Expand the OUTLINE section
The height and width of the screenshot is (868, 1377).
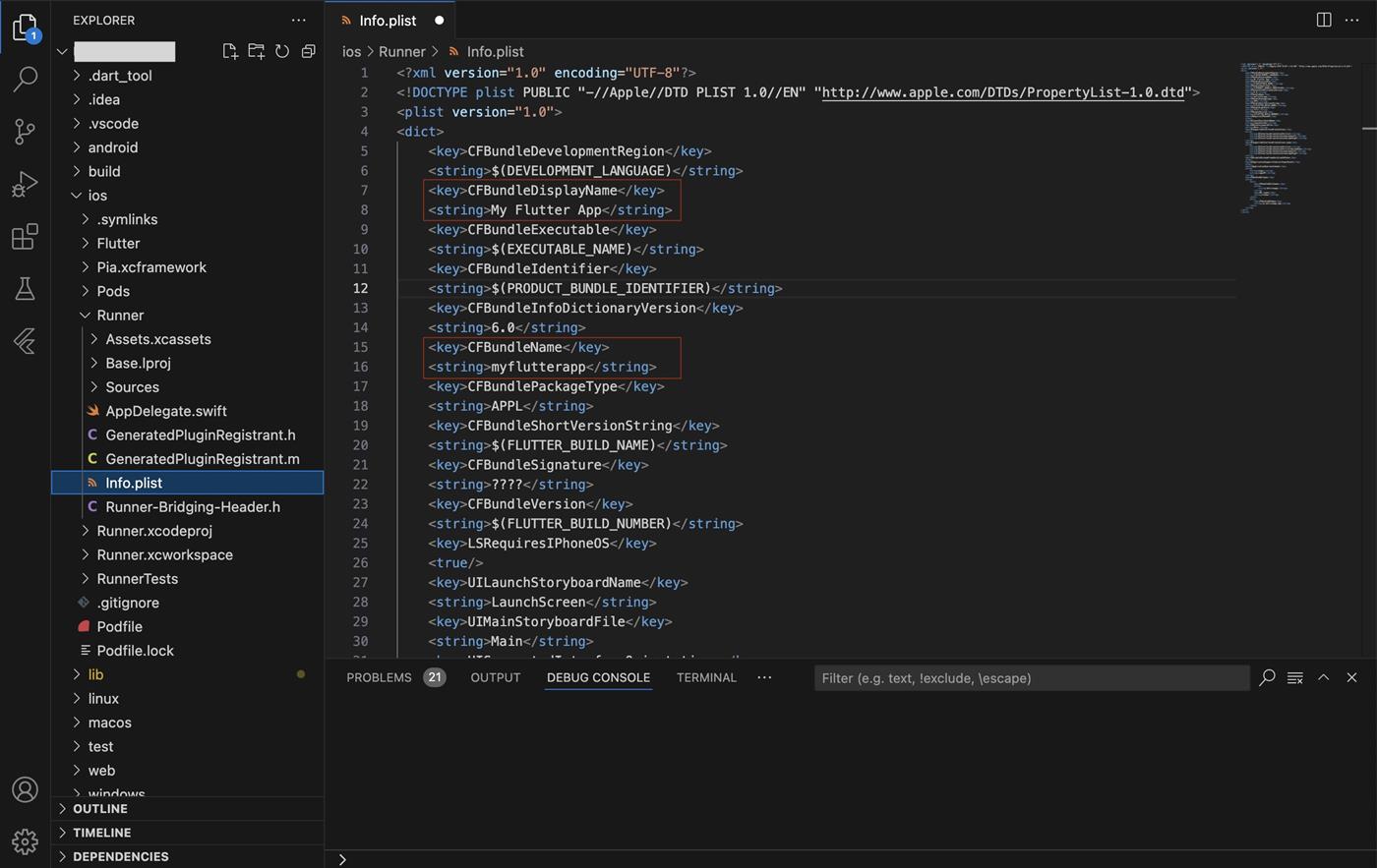point(187,808)
